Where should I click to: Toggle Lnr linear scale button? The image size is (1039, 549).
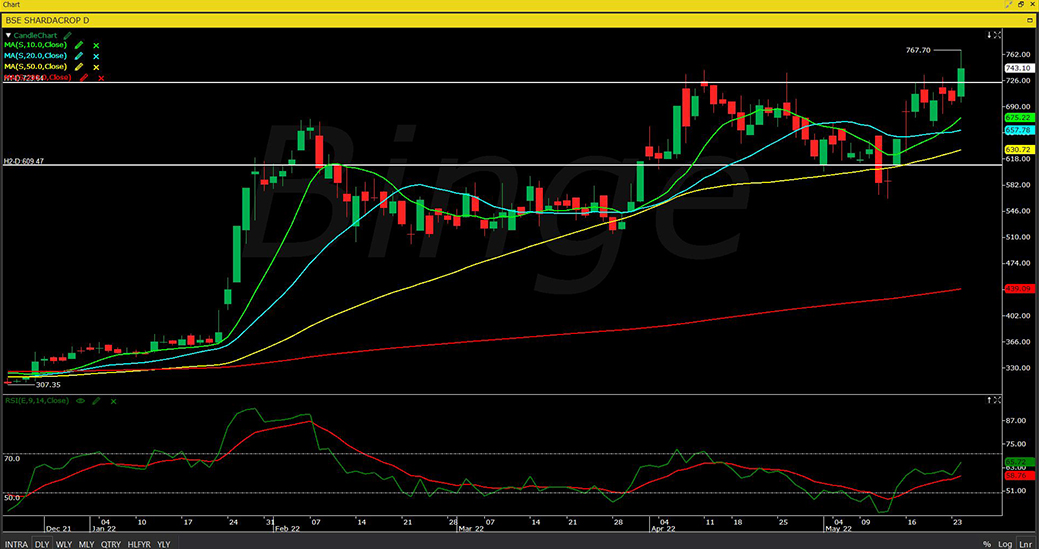pos(1026,544)
